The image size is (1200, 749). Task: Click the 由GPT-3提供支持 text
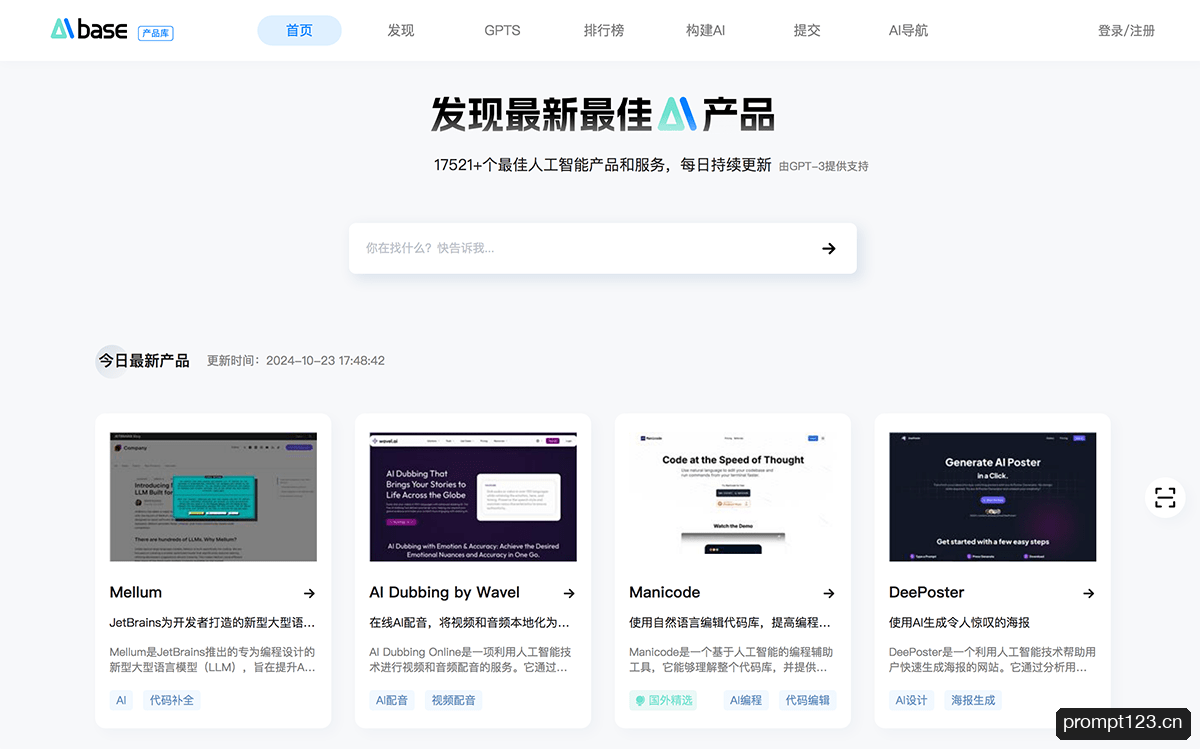(x=824, y=166)
